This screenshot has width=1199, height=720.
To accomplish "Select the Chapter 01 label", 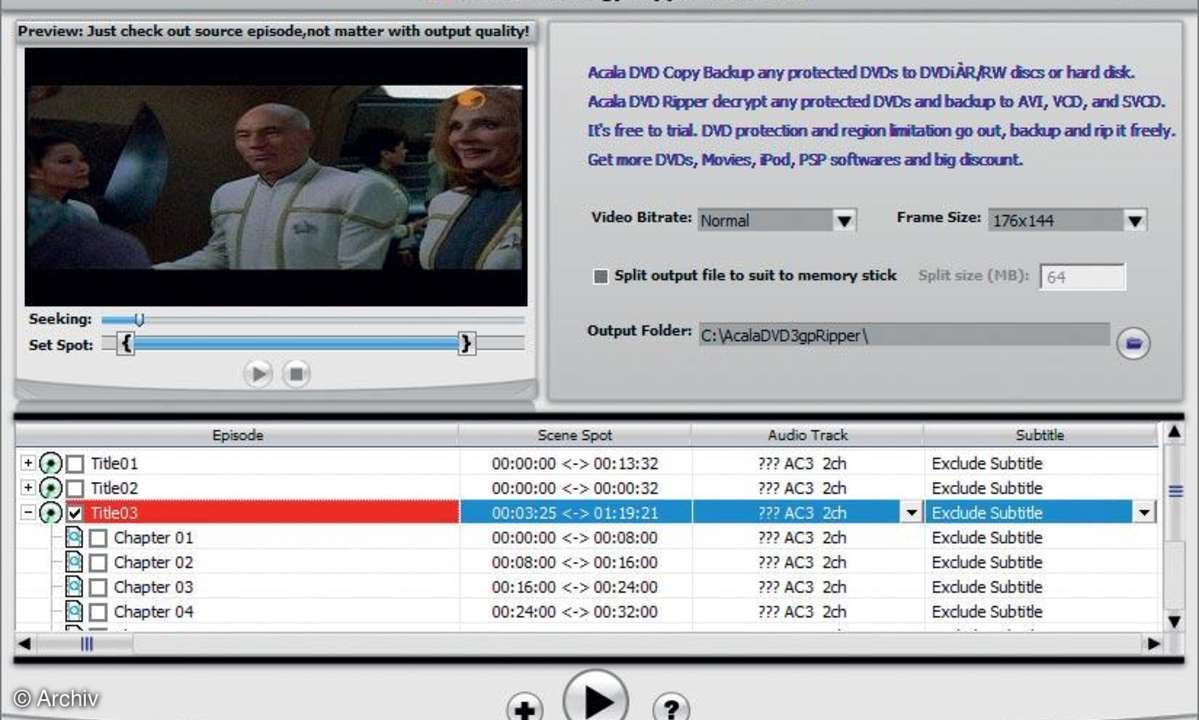I will [x=153, y=538].
